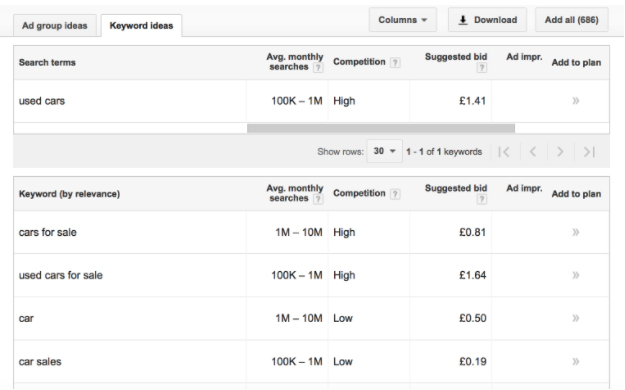Open help for Suggested bid in Keyword table
The width and height of the screenshot is (625, 390).
(x=482, y=199)
